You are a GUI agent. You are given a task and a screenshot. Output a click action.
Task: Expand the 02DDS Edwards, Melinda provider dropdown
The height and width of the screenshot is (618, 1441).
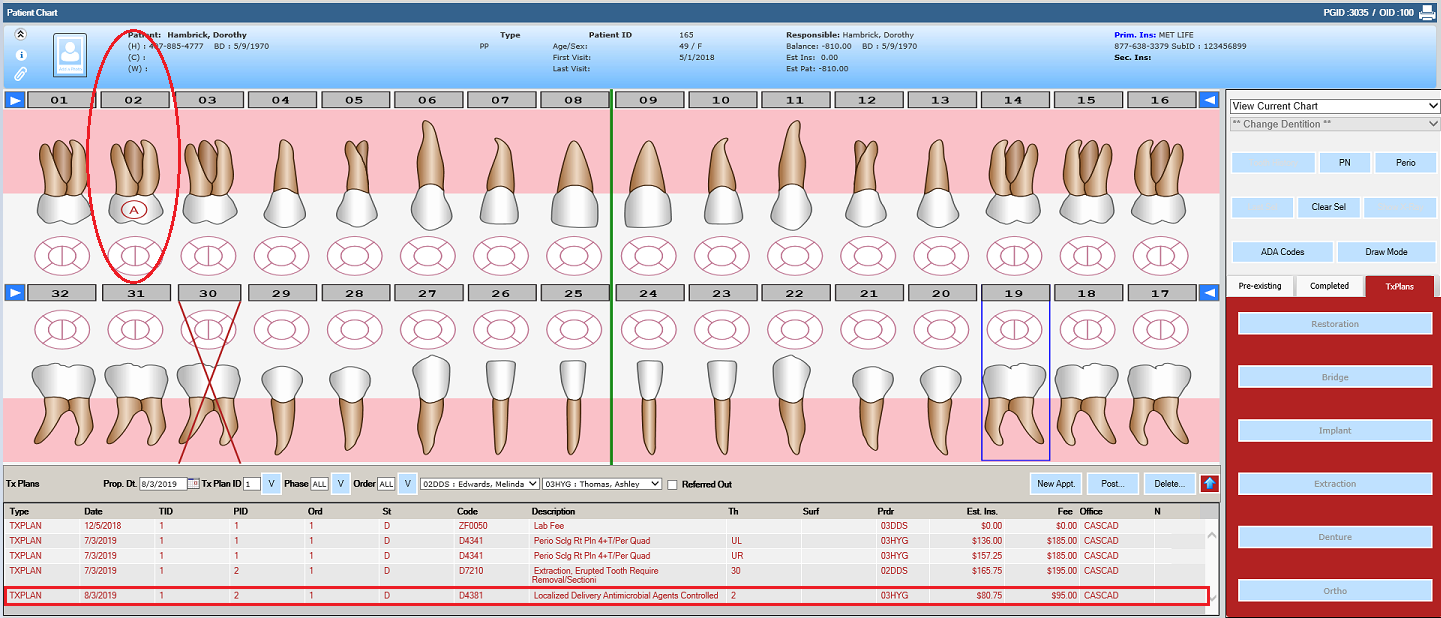pos(479,484)
